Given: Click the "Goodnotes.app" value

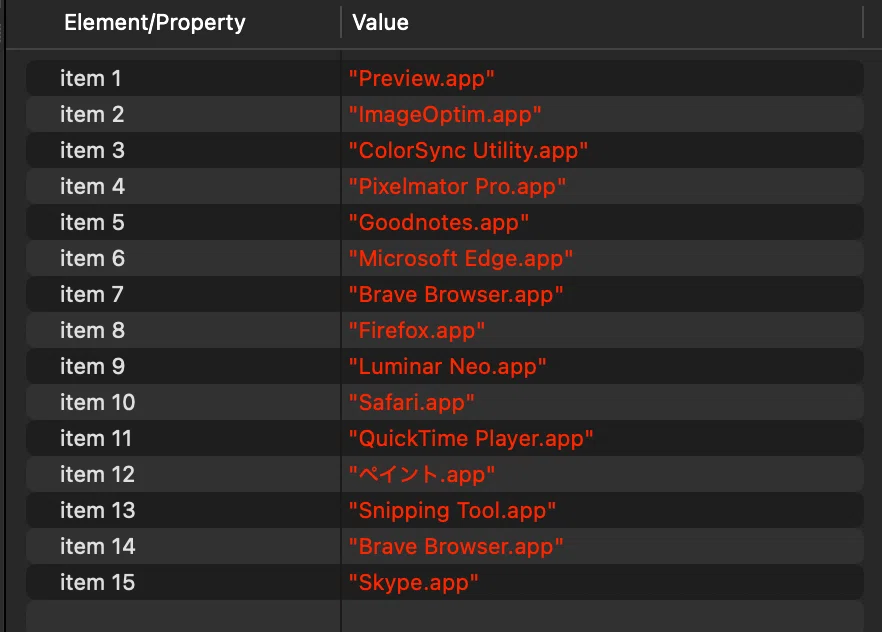Looking at the screenshot, I should pos(439,223).
